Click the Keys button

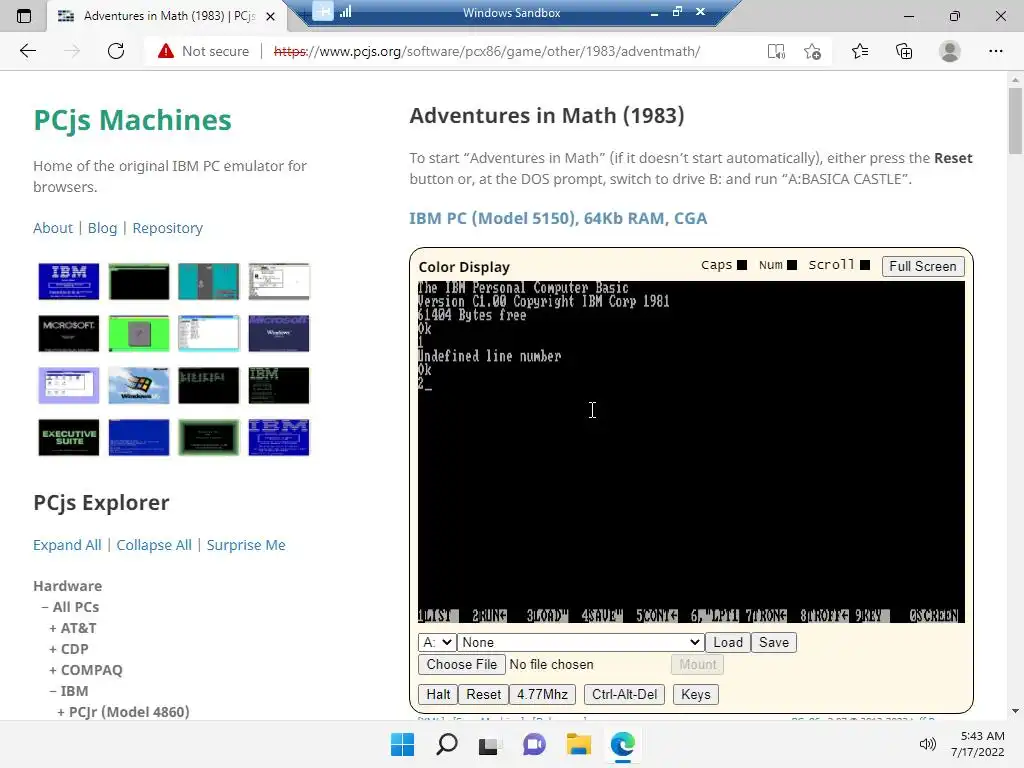[x=696, y=694]
